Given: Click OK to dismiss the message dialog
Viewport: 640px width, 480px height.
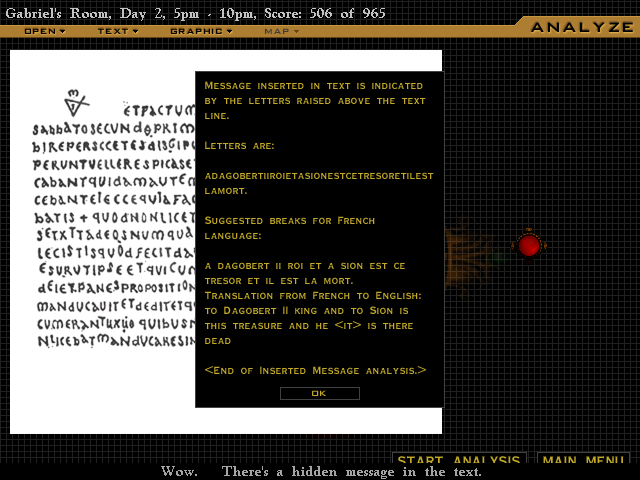Looking at the screenshot, I should 320,393.
